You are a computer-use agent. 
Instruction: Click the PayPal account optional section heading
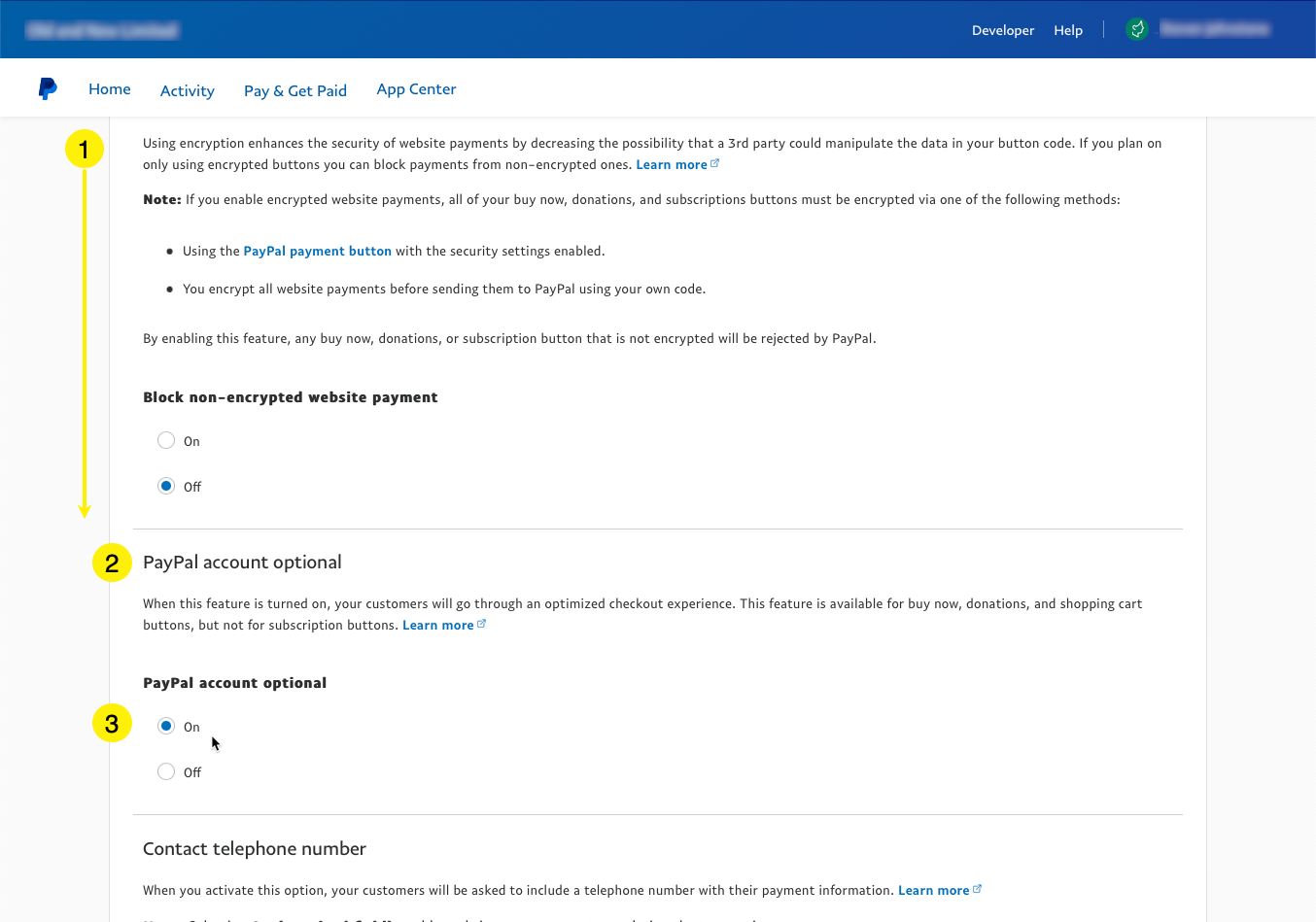pos(242,563)
